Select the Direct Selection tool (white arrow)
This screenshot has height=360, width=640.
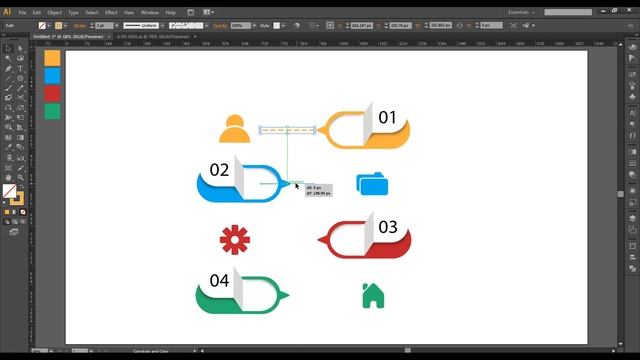click(20, 49)
